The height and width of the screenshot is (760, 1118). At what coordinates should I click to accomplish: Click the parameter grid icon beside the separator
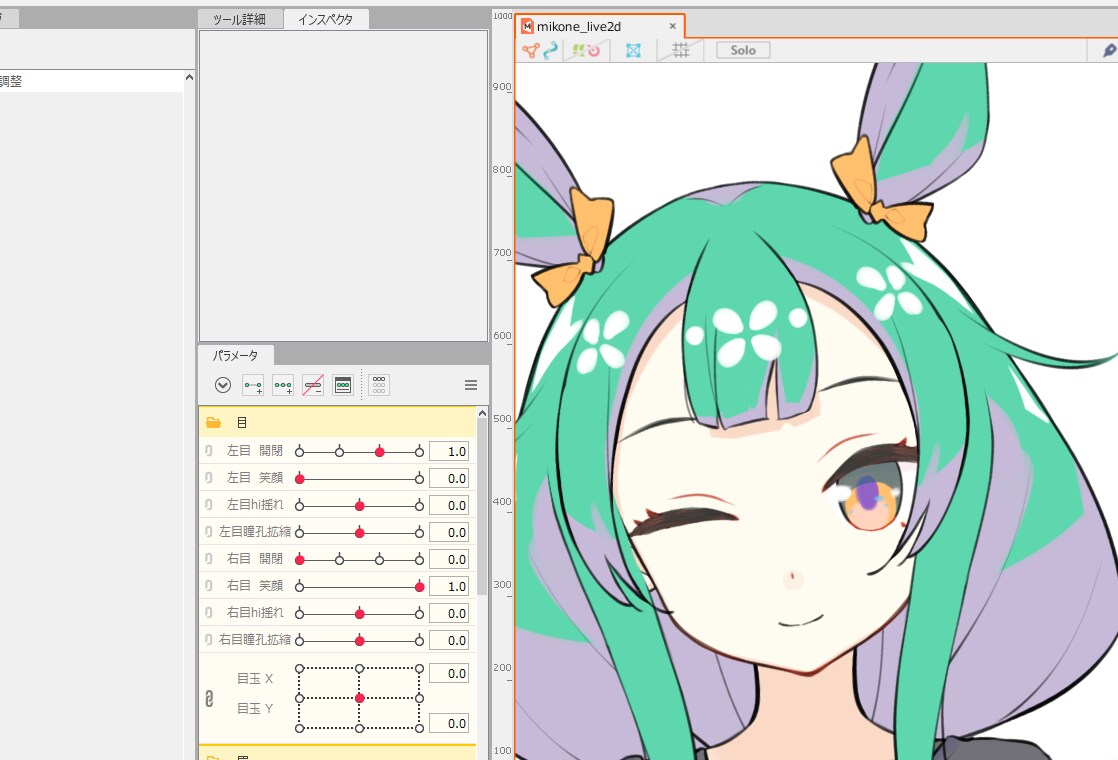point(379,385)
